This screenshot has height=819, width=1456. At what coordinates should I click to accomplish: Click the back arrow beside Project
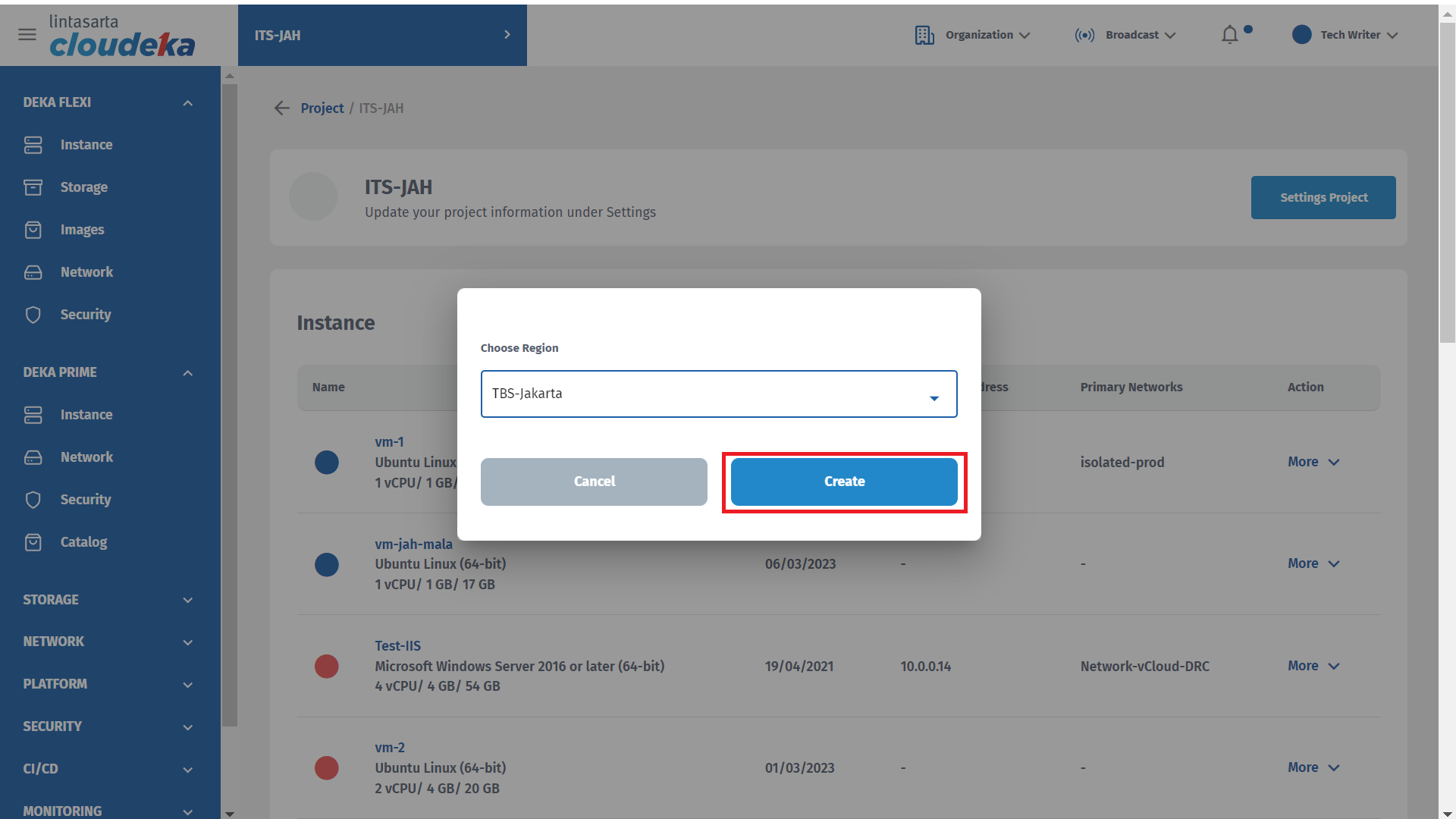click(x=282, y=108)
